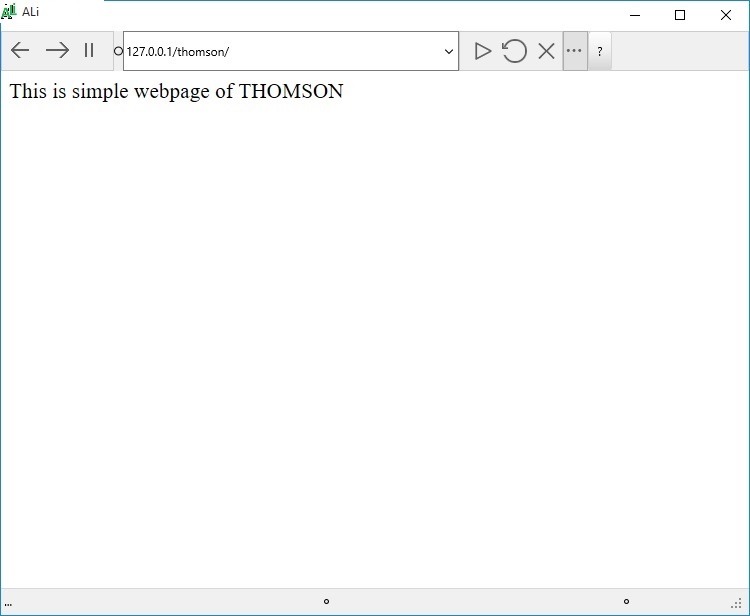The width and height of the screenshot is (750, 616).
Task: Go forward with the right arrow button
Action: pos(57,50)
